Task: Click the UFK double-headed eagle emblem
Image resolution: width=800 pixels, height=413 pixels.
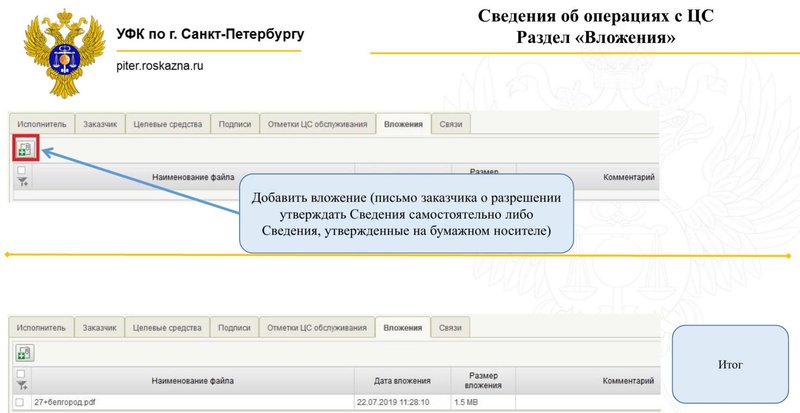Action: [64, 53]
